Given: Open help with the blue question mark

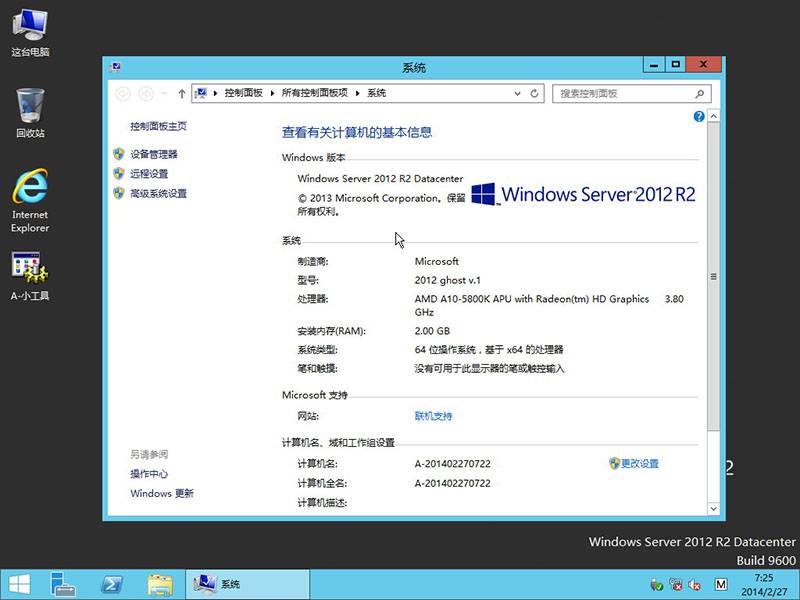Looking at the screenshot, I should (x=699, y=116).
